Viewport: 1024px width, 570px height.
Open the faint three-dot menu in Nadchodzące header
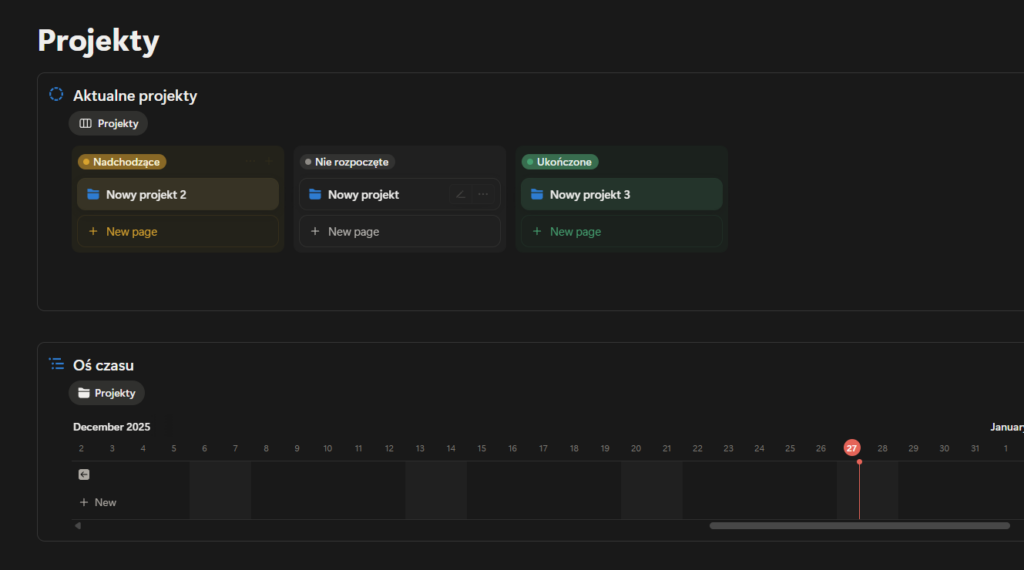click(x=251, y=161)
